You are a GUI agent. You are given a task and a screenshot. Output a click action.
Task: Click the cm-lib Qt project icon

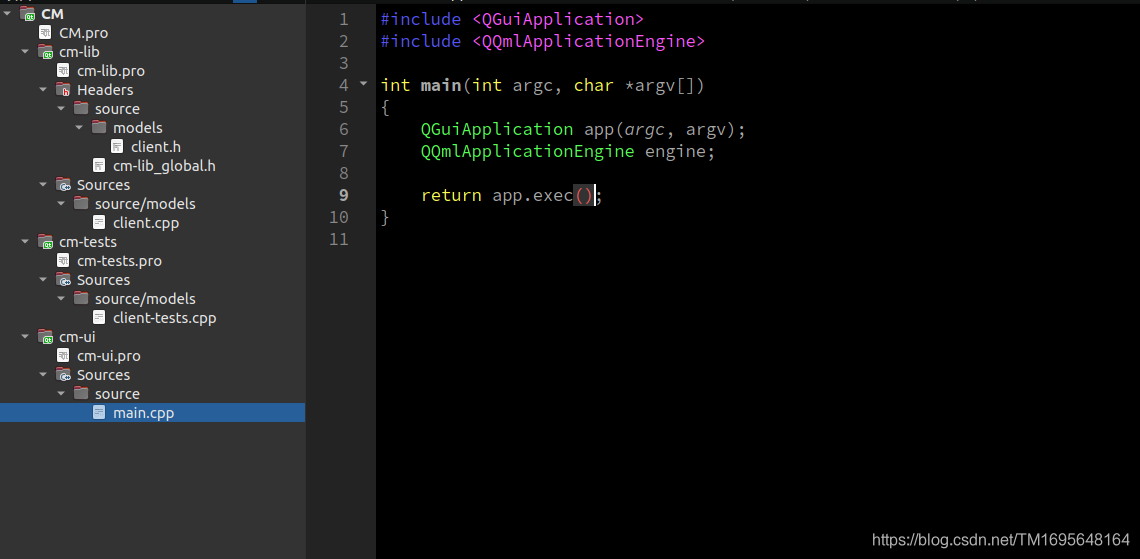(45, 52)
